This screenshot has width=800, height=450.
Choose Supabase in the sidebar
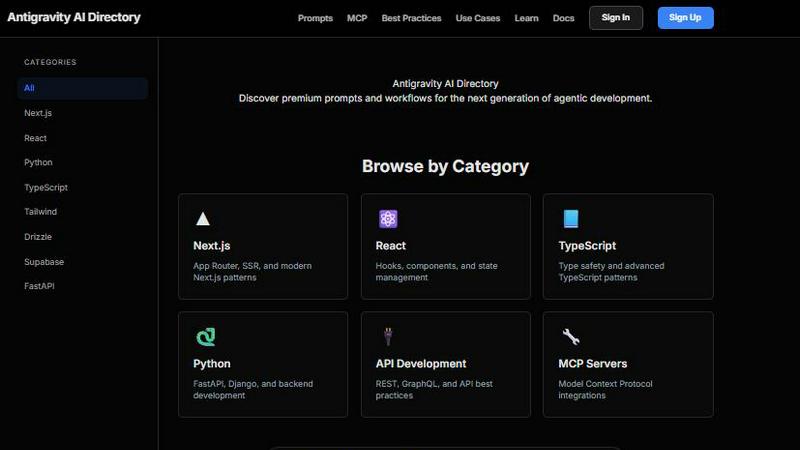44,262
